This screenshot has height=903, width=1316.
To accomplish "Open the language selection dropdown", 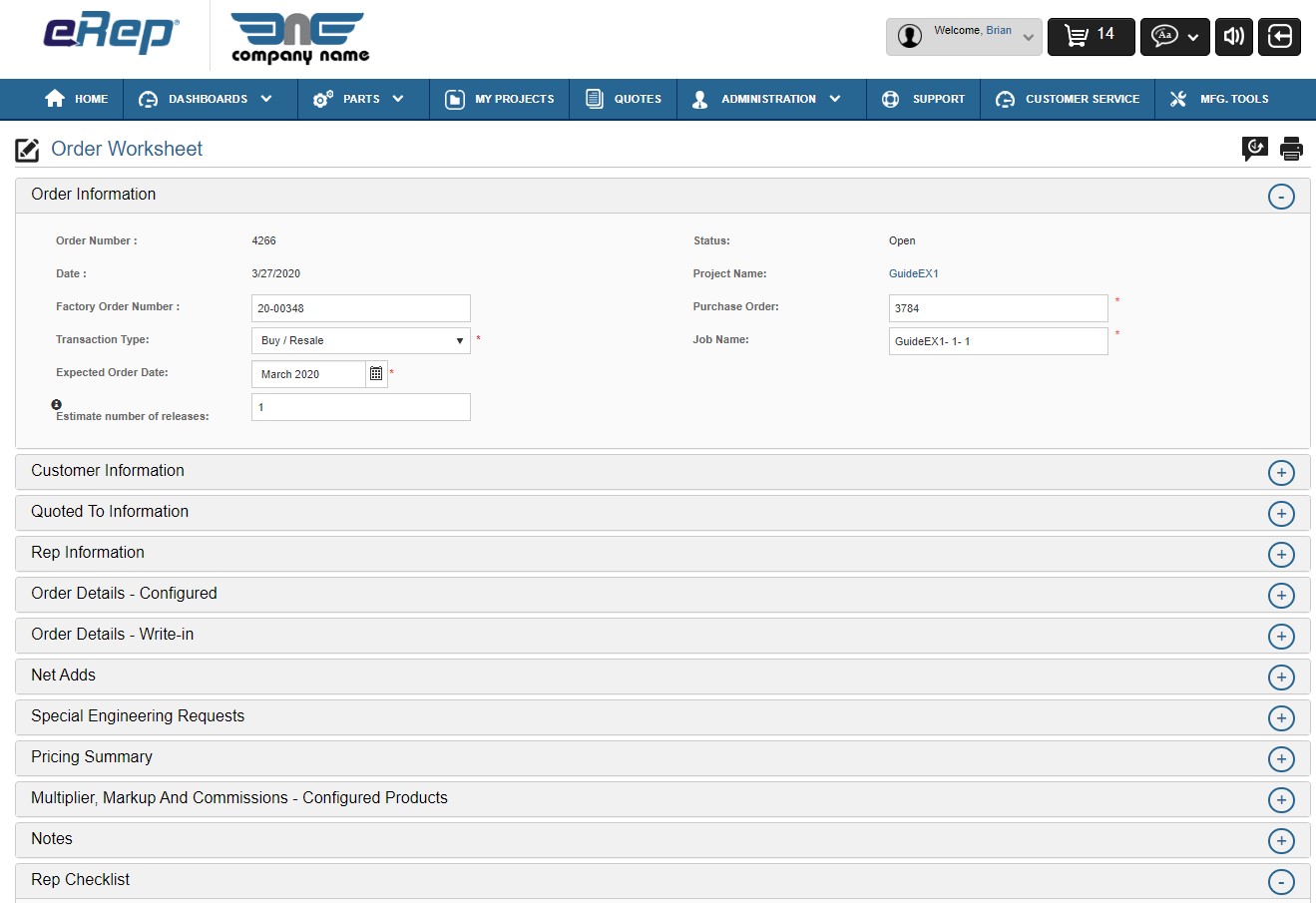I will click(x=1174, y=36).
